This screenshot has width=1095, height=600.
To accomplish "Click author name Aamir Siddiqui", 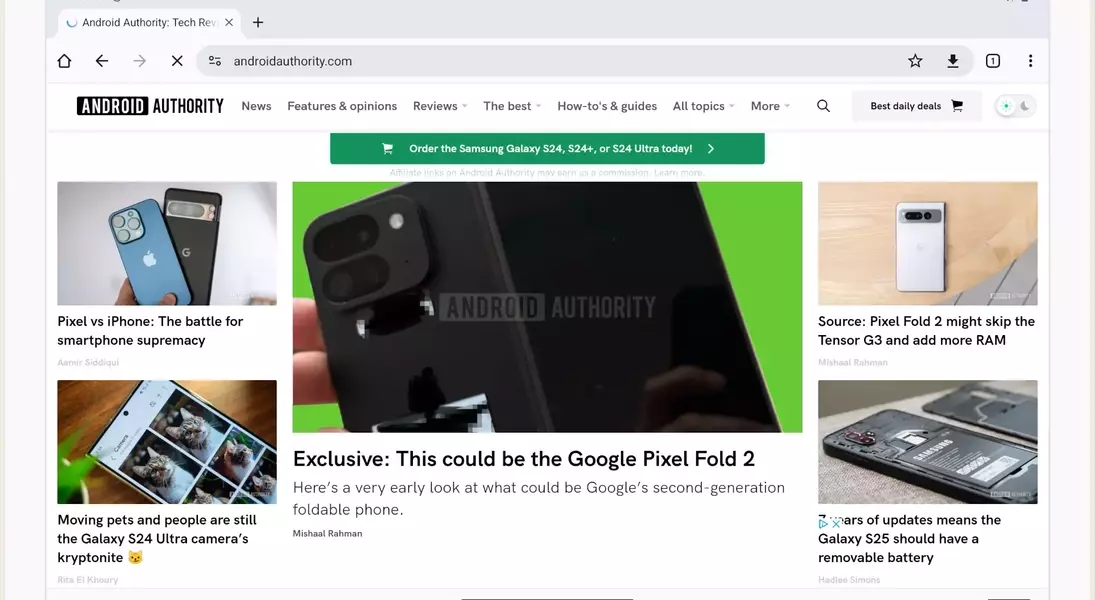I will coord(88,363).
